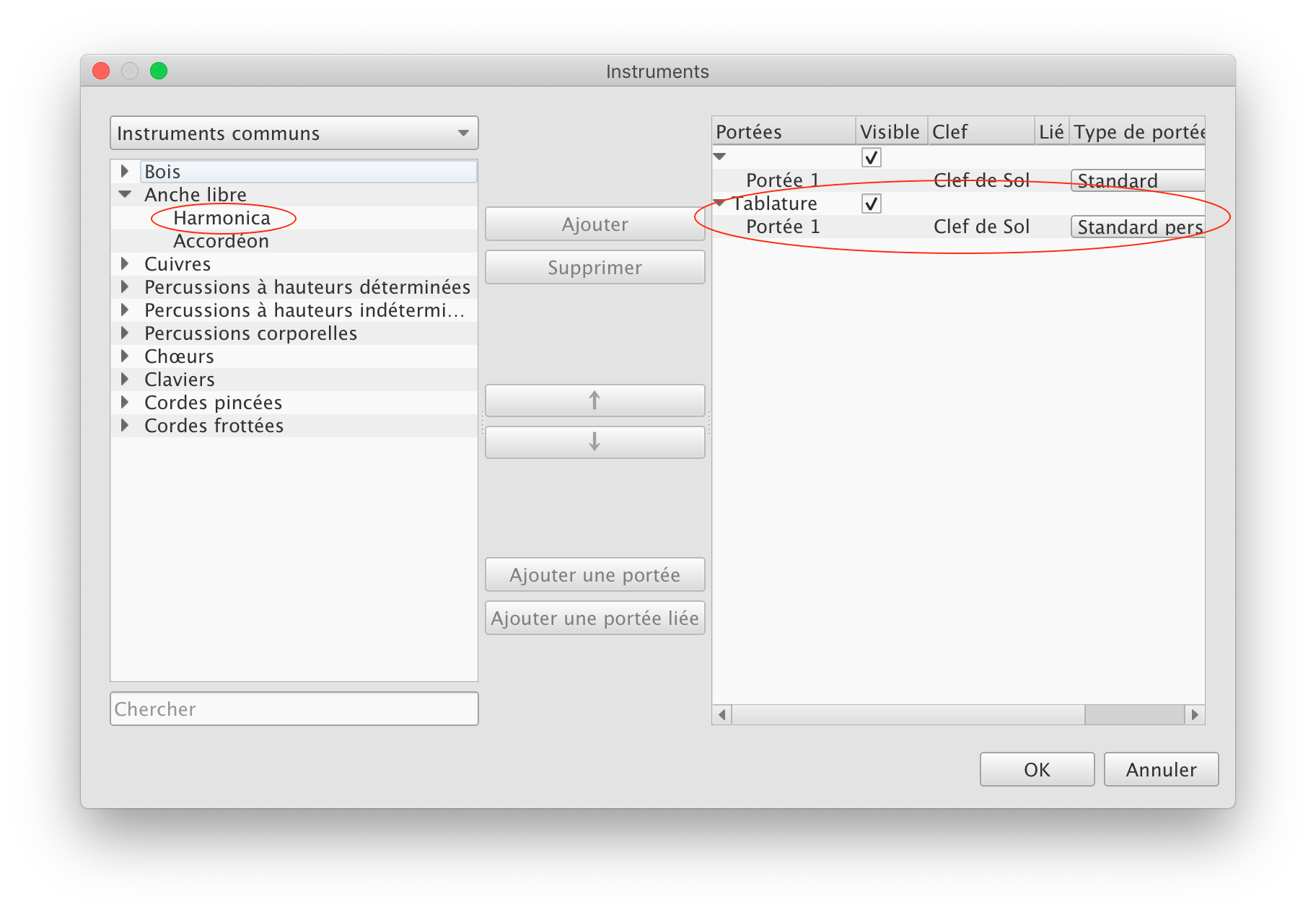Image resolution: width=1316 pixels, height=915 pixels.
Task: Click Ajouter une portée liée
Action: [x=595, y=618]
